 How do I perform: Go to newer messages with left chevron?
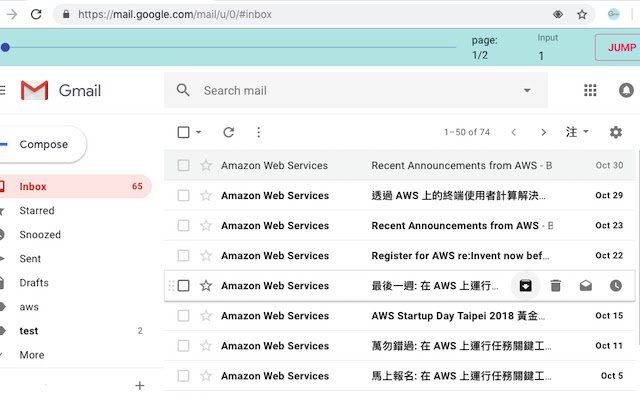(514, 132)
